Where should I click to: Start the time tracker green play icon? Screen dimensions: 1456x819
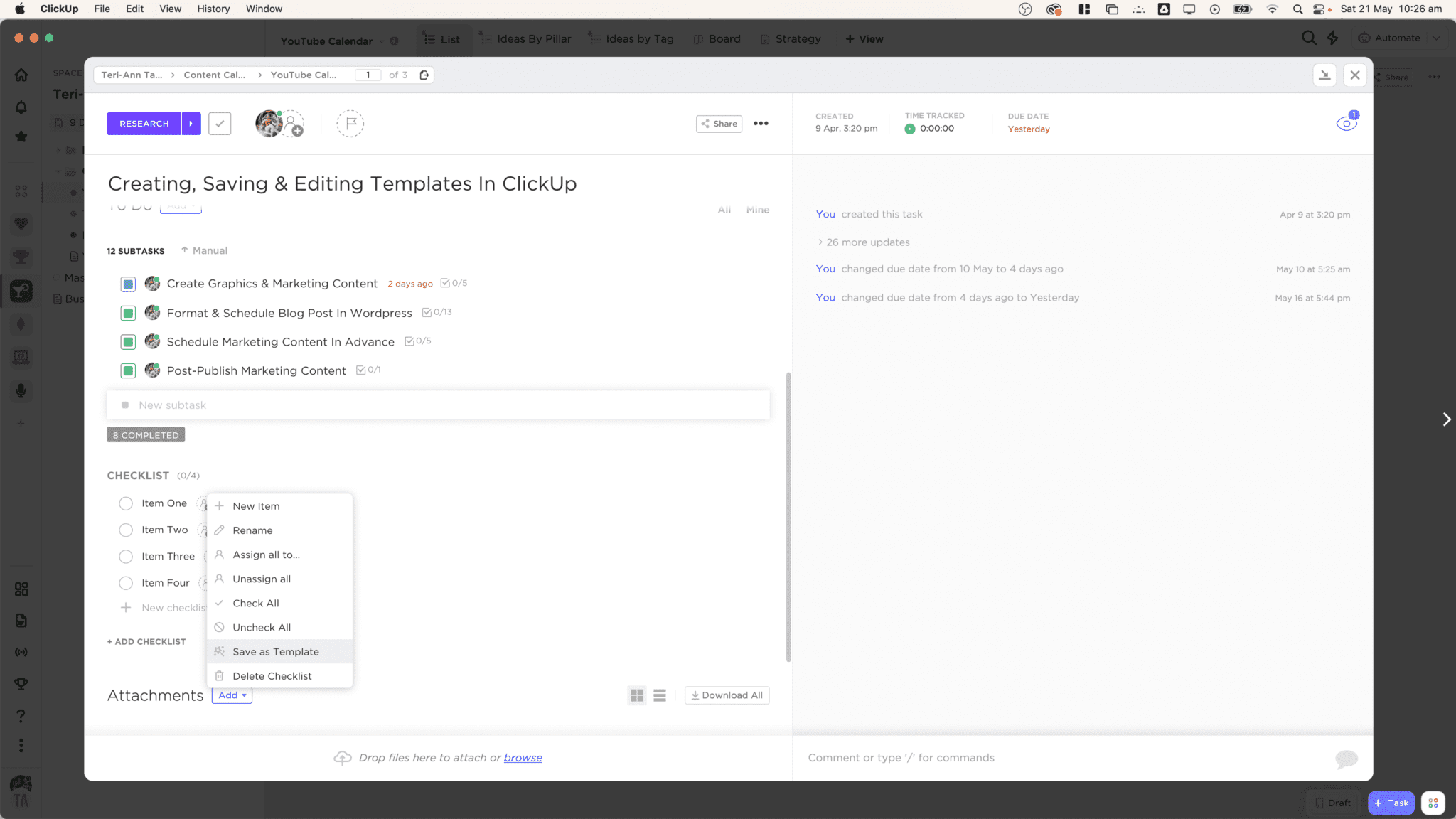(910, 129)
